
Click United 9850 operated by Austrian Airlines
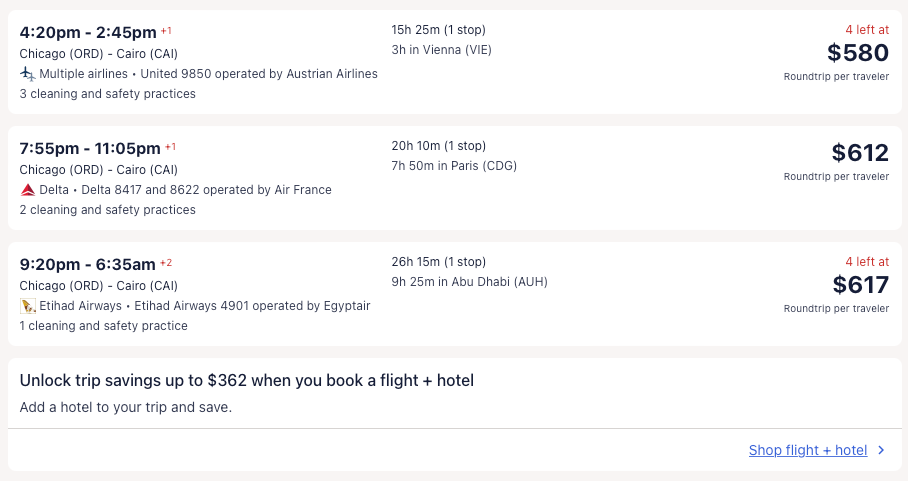259,74
